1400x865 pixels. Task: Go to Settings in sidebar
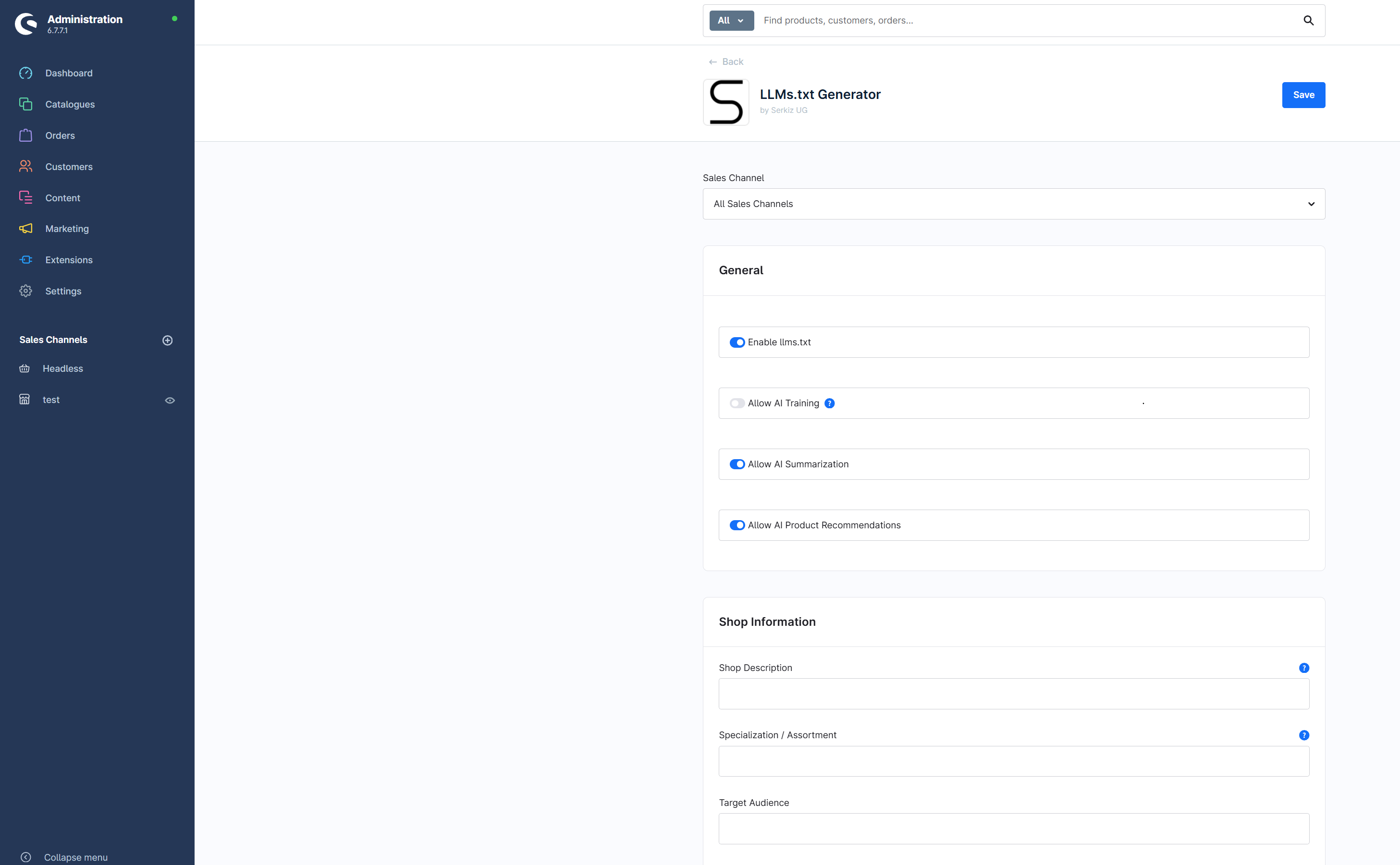pos(63,291)
